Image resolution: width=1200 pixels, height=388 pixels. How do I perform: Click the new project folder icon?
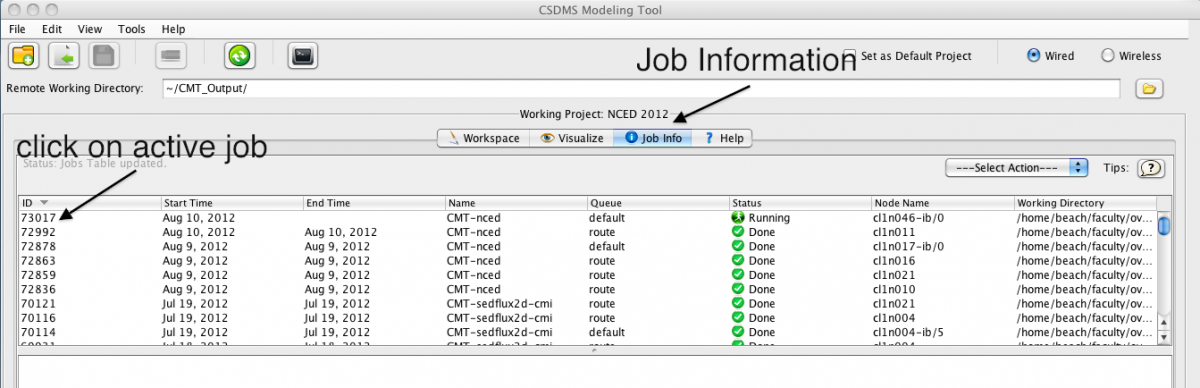point(23,55)
